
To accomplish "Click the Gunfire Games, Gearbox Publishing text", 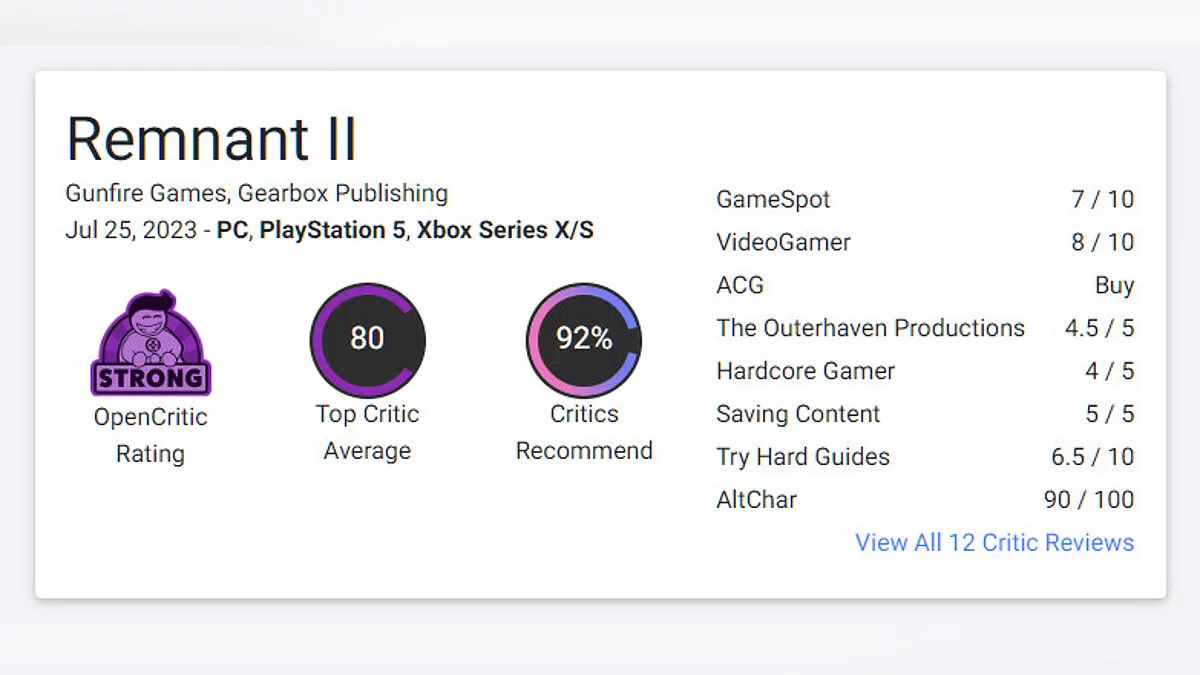I will 257,193.
